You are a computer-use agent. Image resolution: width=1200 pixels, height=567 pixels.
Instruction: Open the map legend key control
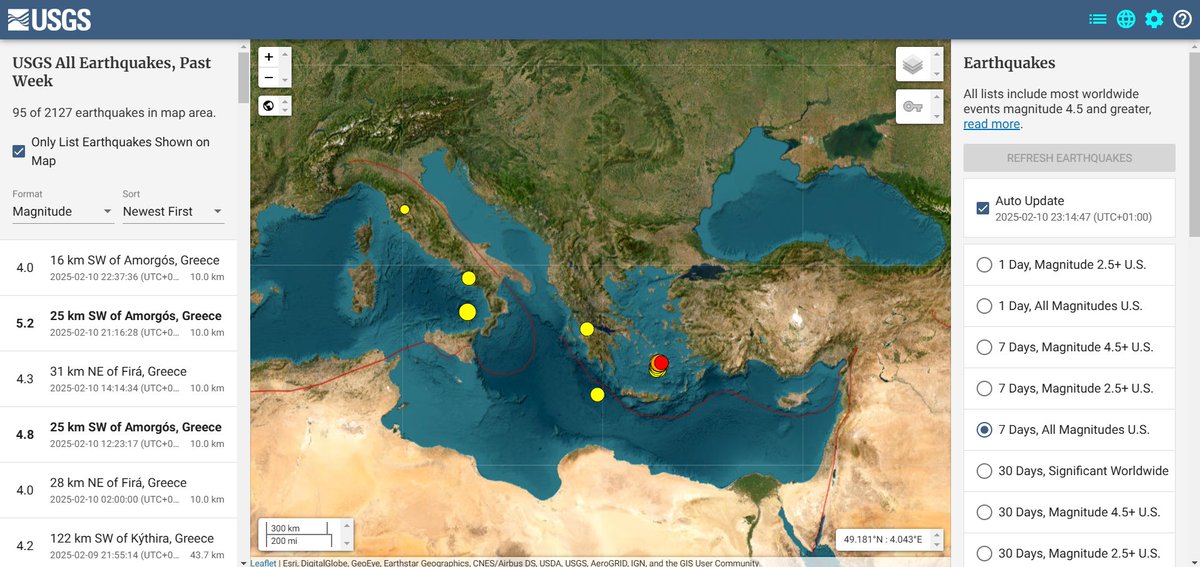point(912,106)
